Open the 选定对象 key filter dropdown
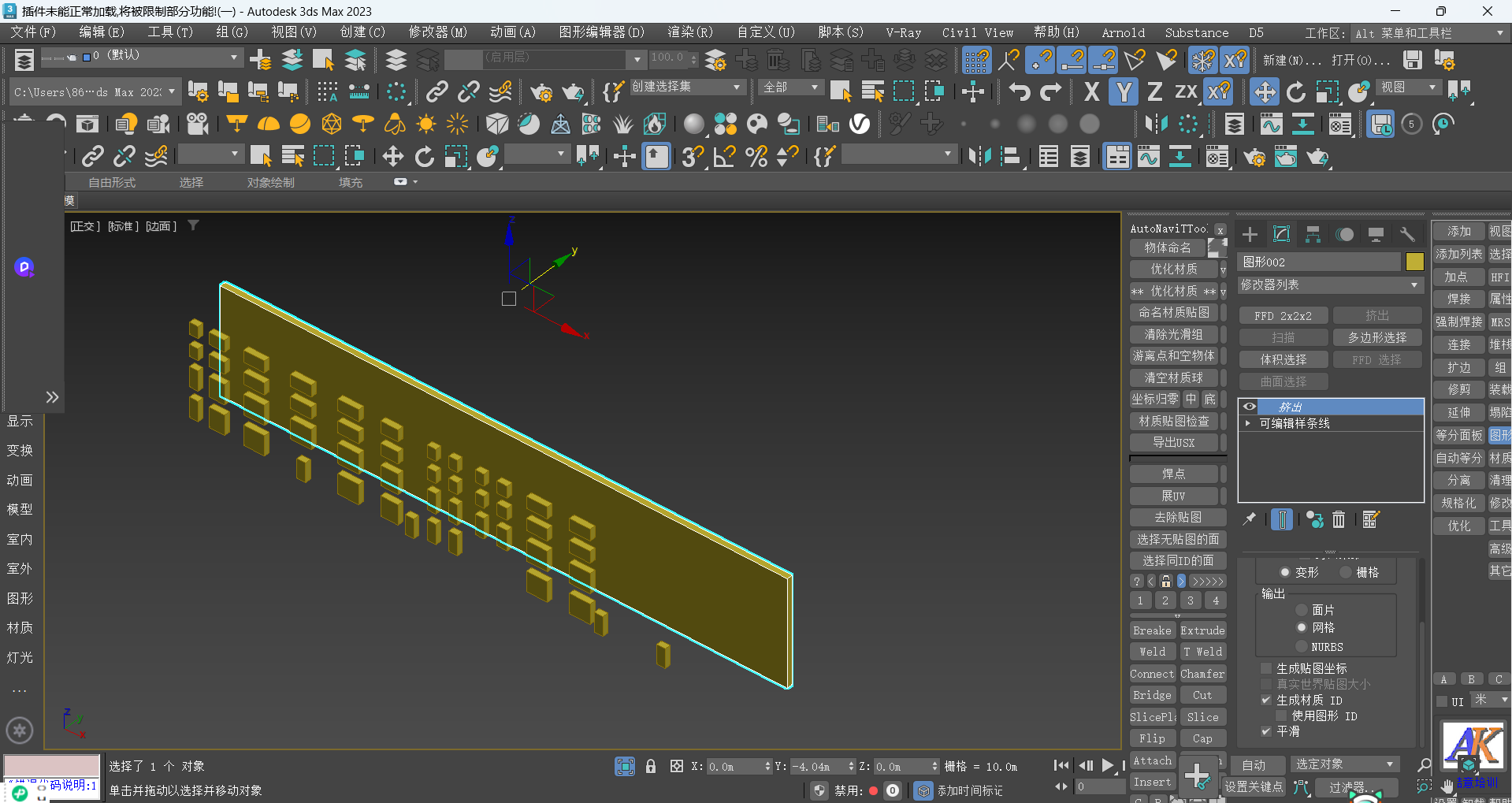The height and width of the screenshot is (803, 1512). click(x=1344, y=764)
